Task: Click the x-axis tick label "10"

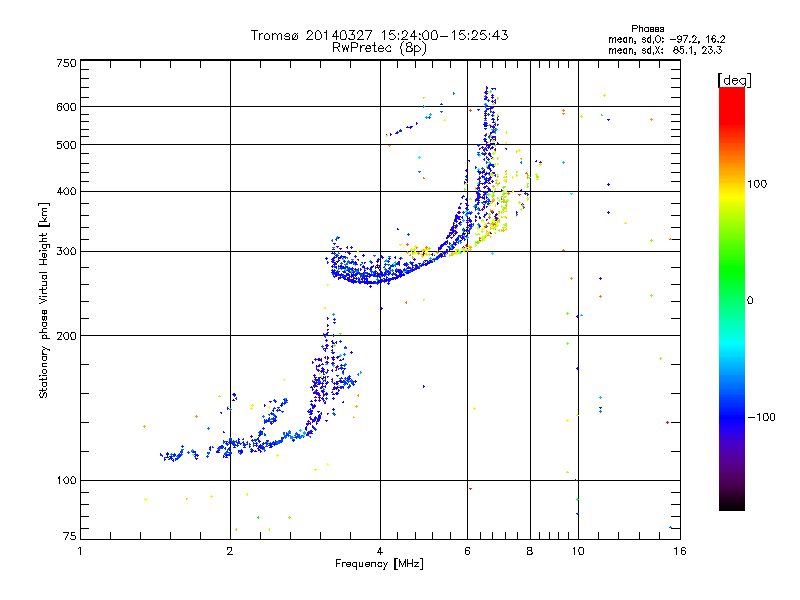Action: [578, 551]
